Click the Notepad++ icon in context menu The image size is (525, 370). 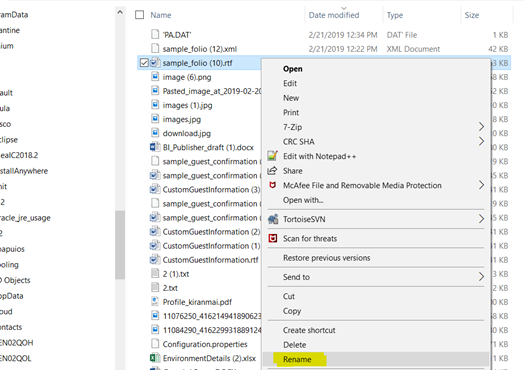click(x=273, y=156)
